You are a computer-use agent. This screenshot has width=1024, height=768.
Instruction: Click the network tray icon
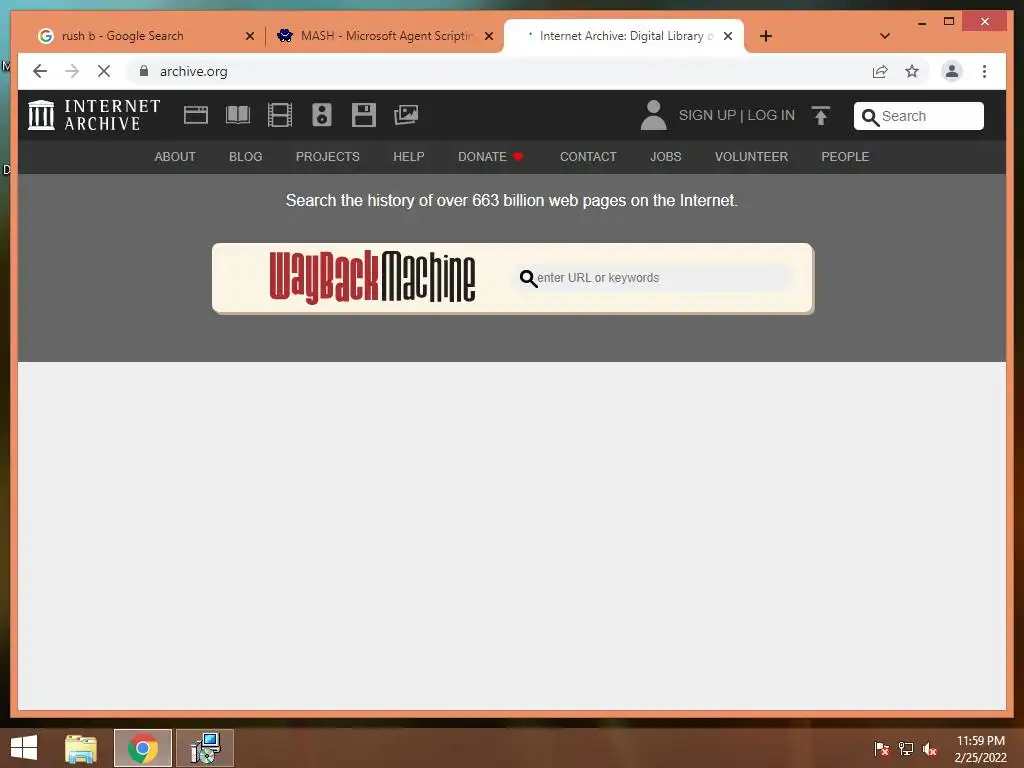(906, 748)
